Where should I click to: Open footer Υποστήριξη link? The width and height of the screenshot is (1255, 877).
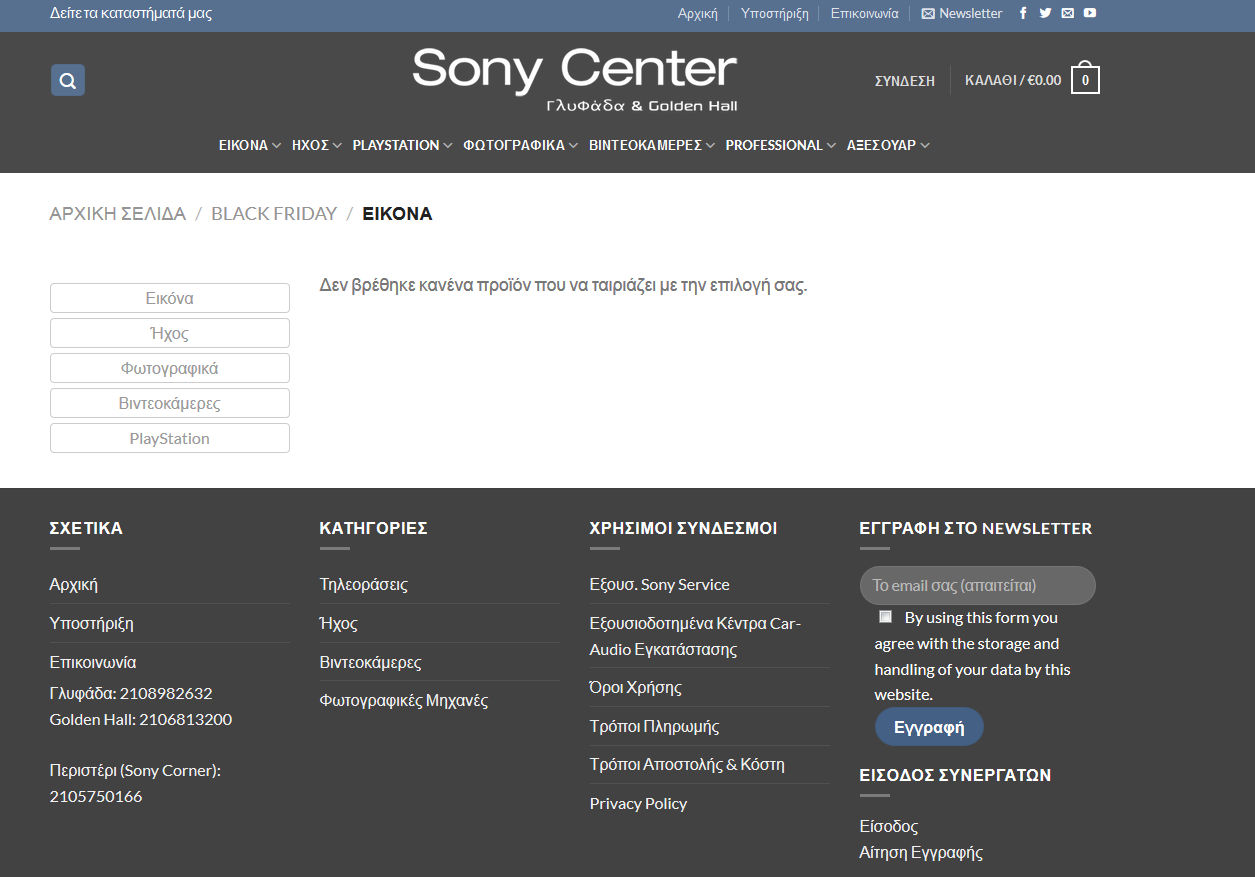click(x=92, y=623)
